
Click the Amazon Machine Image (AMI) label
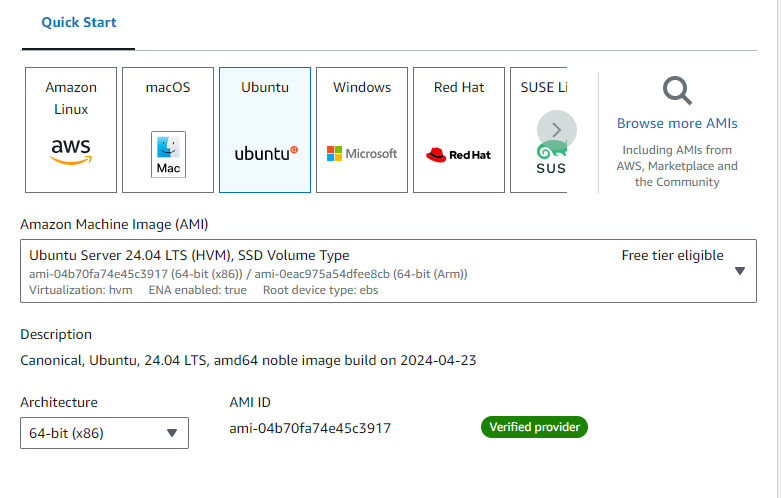114,225
